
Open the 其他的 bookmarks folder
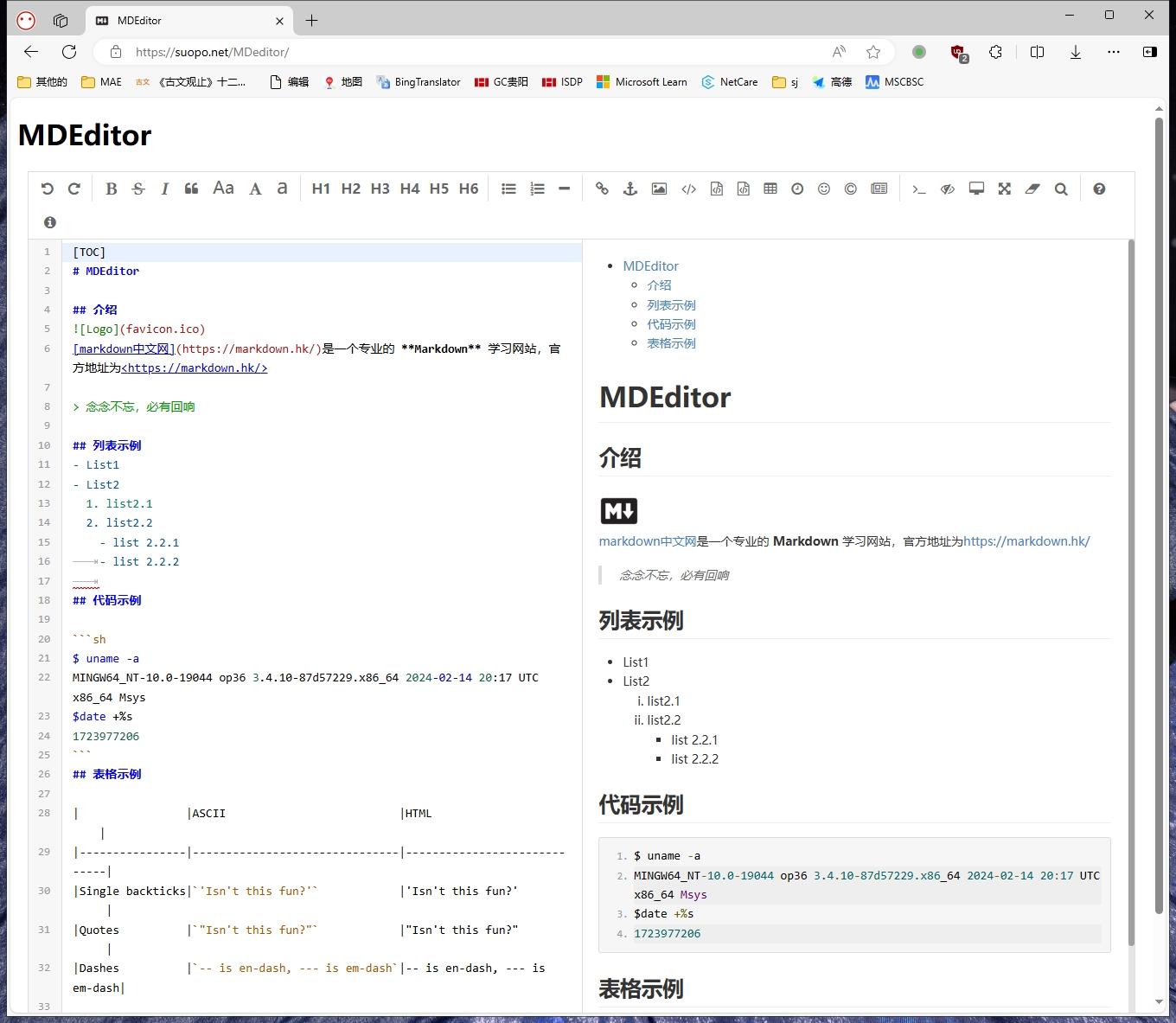(42, 82)
